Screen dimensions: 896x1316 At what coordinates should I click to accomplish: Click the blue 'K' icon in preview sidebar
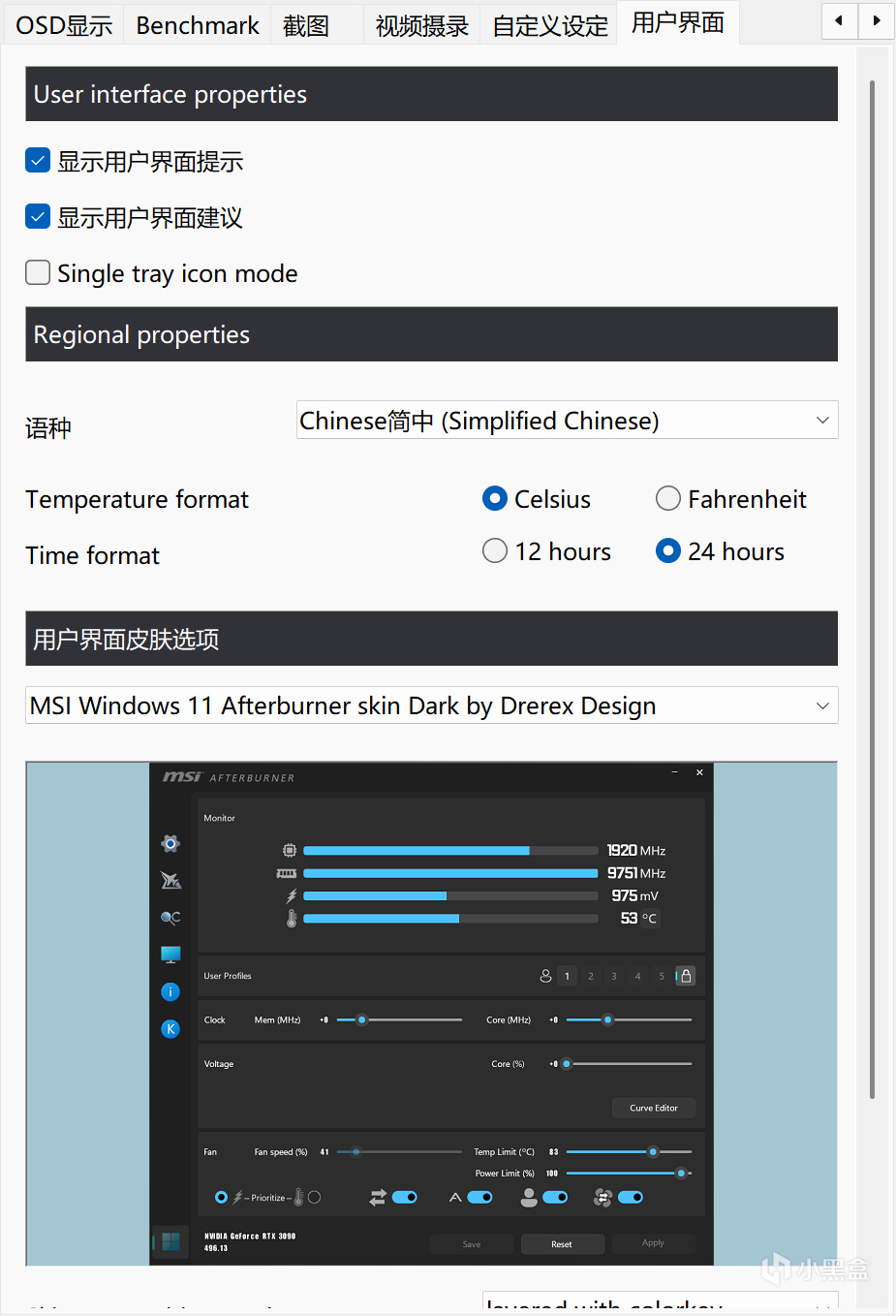pos(170,1029)
